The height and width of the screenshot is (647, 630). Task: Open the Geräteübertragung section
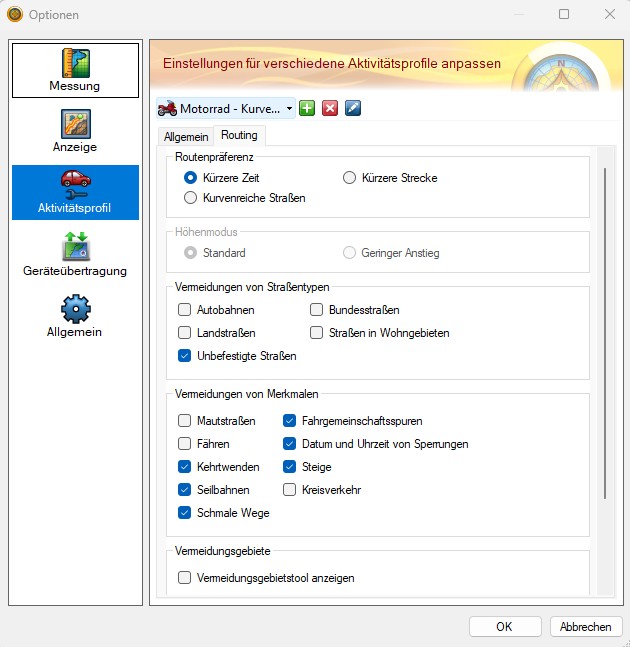[x=75, y=254]
